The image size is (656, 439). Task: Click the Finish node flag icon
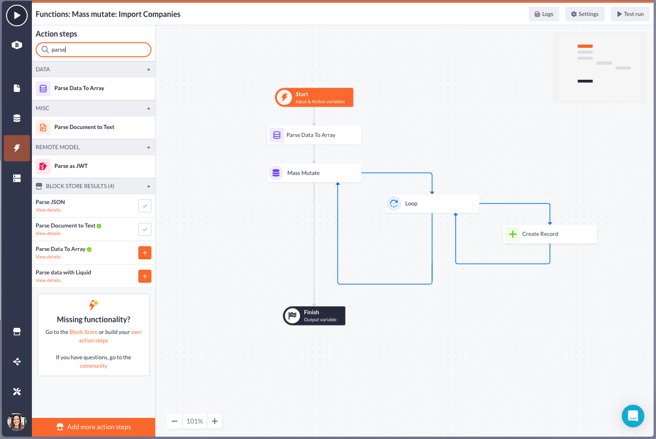point(293,316)
